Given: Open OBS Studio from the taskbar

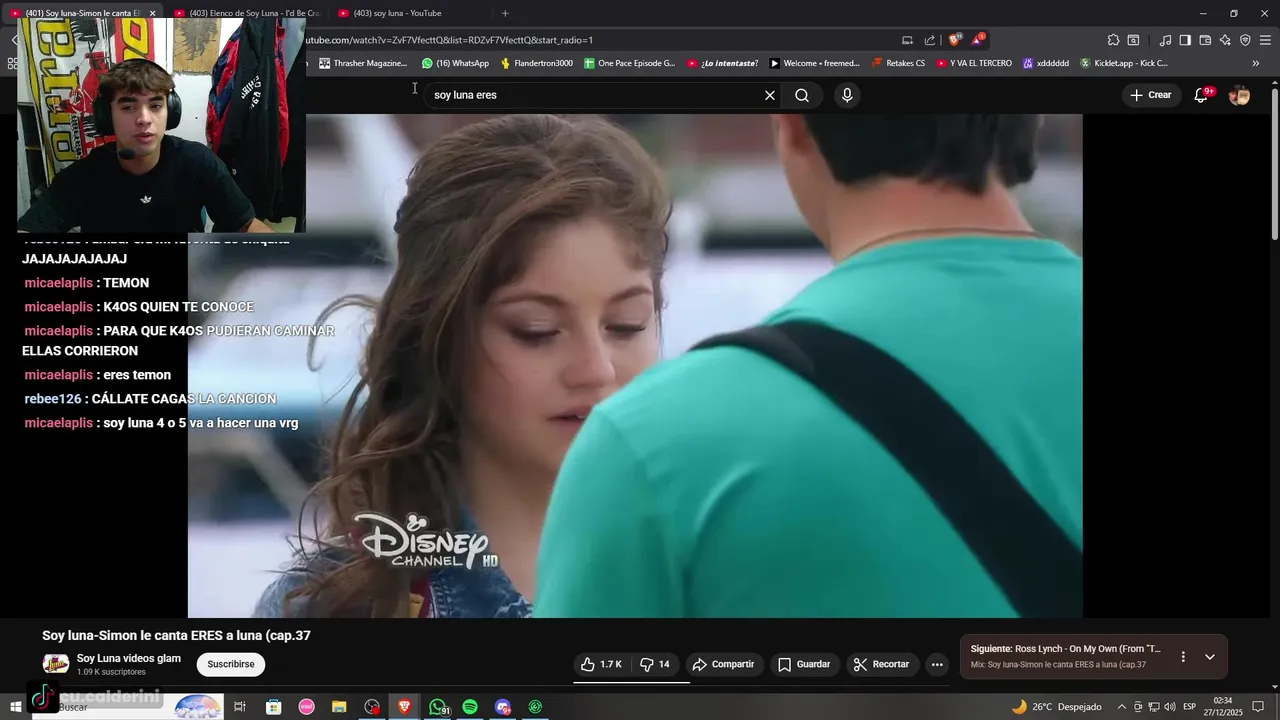Looking at the screenshot, I should [372, 707].
